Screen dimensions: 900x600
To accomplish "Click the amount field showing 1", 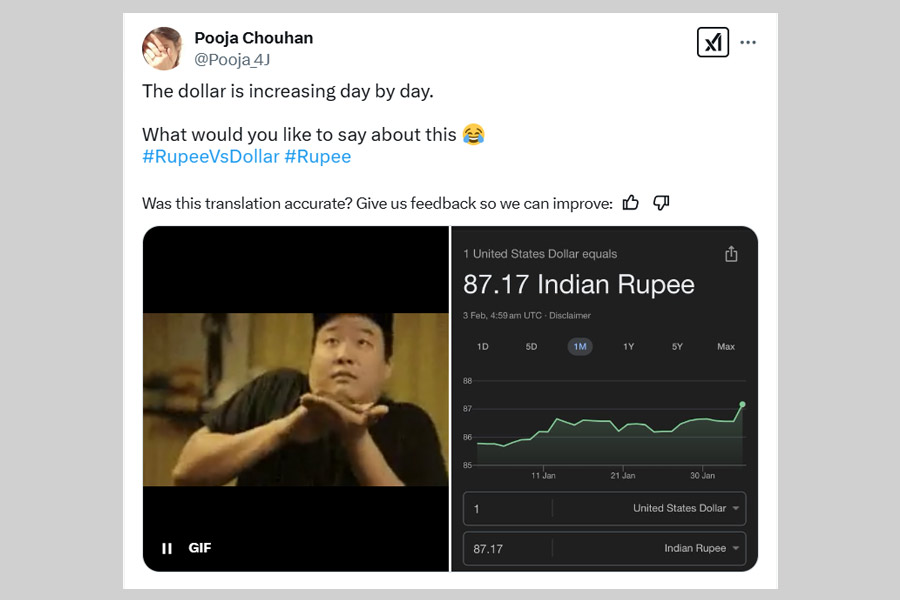I will (507, 508).
